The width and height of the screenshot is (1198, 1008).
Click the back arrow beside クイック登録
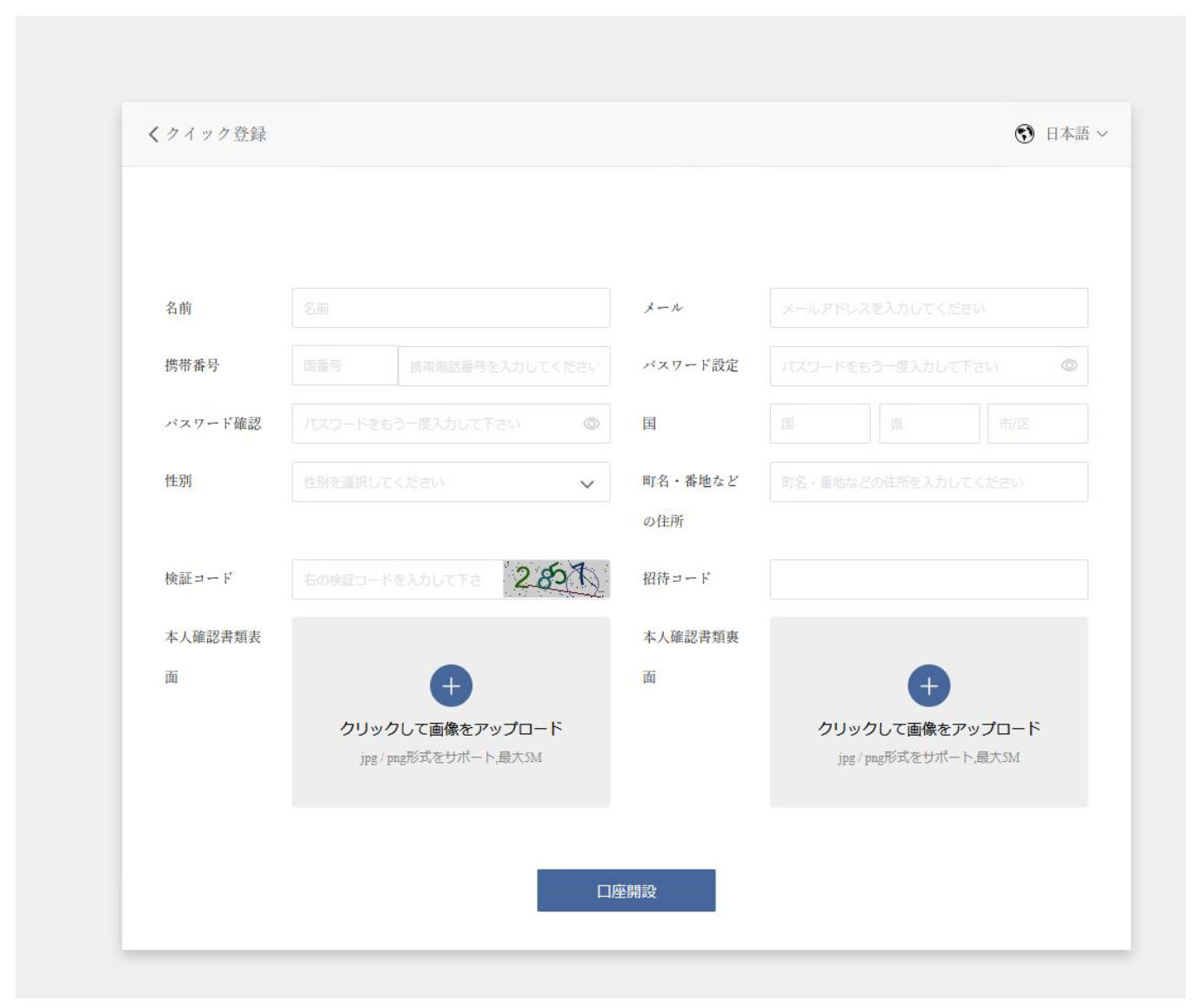[154, 134]
